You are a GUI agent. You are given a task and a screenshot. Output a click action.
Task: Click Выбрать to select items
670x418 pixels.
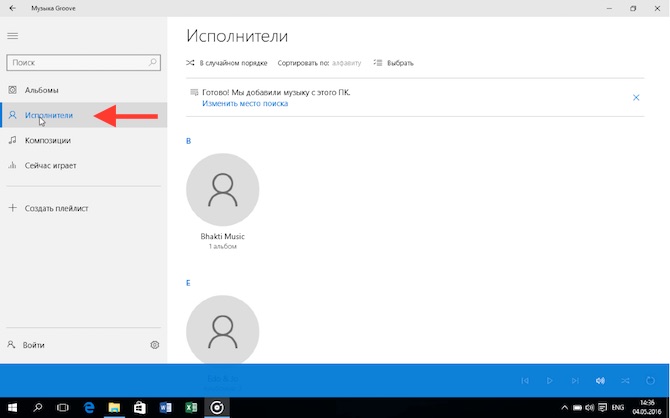[394, 63]
